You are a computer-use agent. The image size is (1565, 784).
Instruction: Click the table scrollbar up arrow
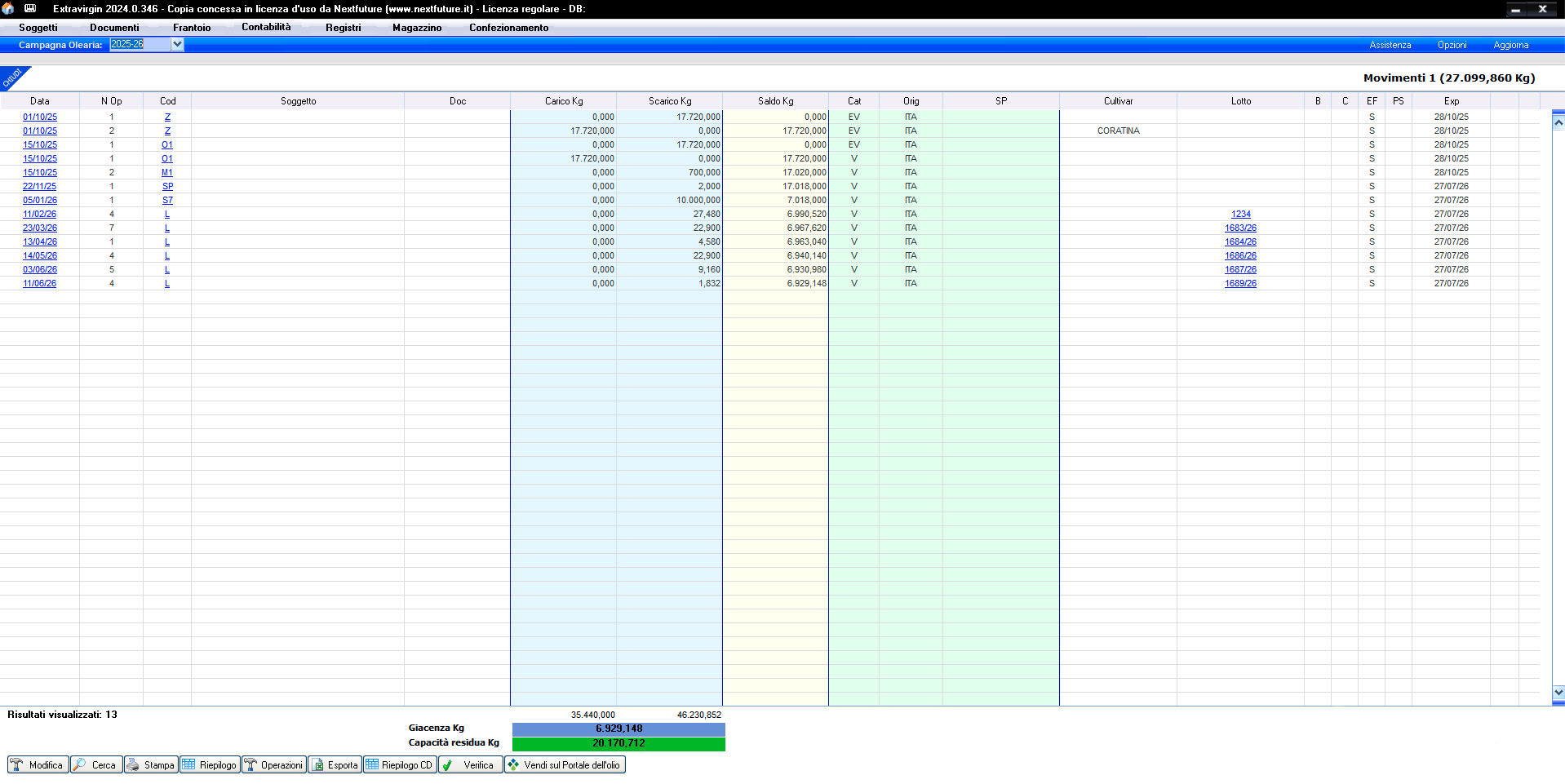(x=1558, y=122)
